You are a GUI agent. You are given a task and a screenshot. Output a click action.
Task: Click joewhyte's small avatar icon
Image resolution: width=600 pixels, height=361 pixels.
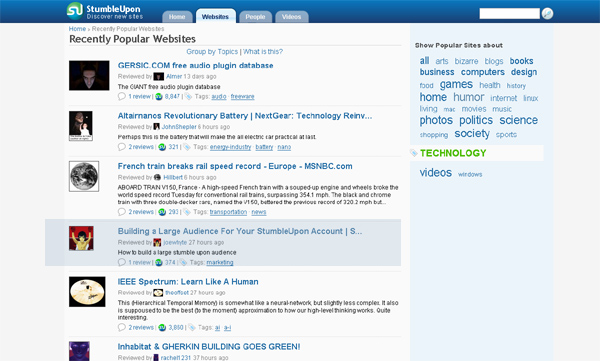(x=157, y=242)
